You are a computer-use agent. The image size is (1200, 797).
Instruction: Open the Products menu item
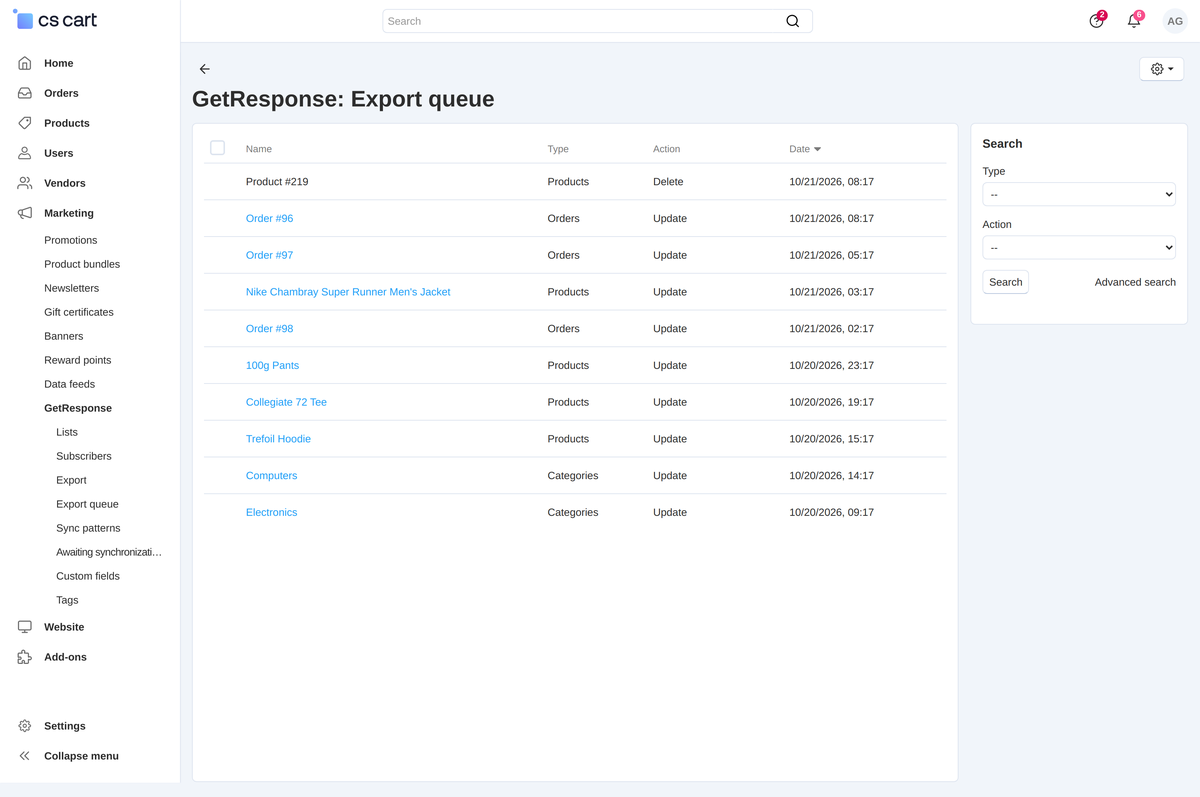pyautogui.click(x=67, y=123)
